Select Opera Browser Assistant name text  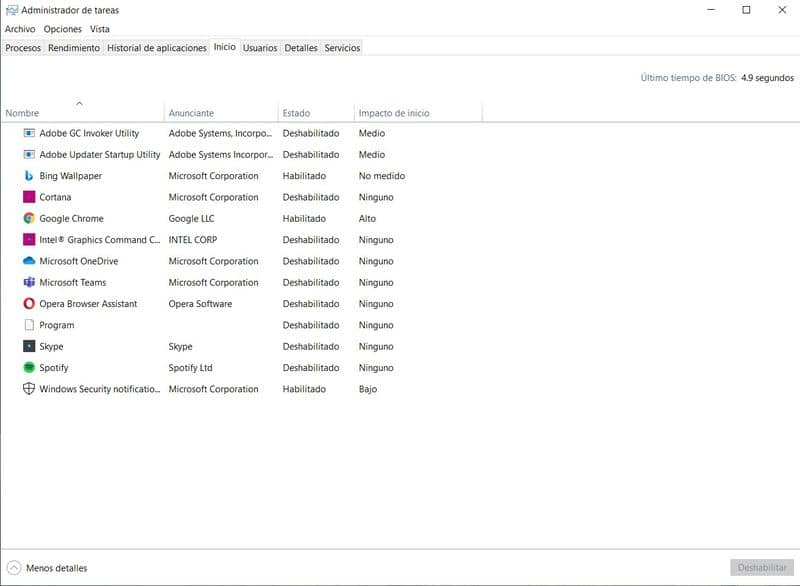(88, 303)
